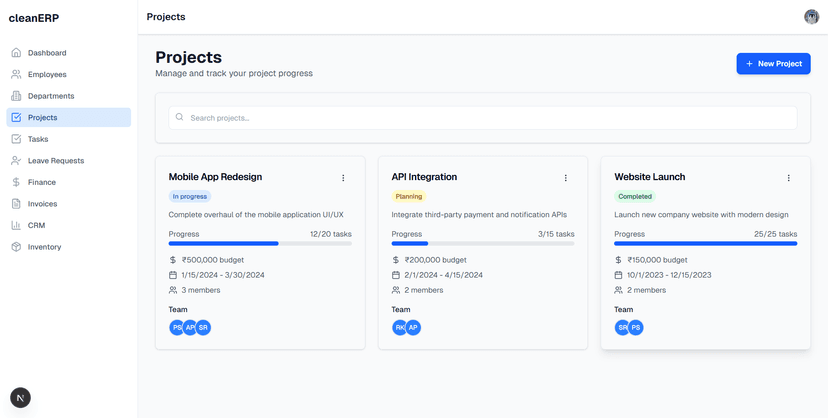Viewport: 828px width, 418px height.
Task: Go to Dashboard in the sidebar
Action: (x=69, y=53)
